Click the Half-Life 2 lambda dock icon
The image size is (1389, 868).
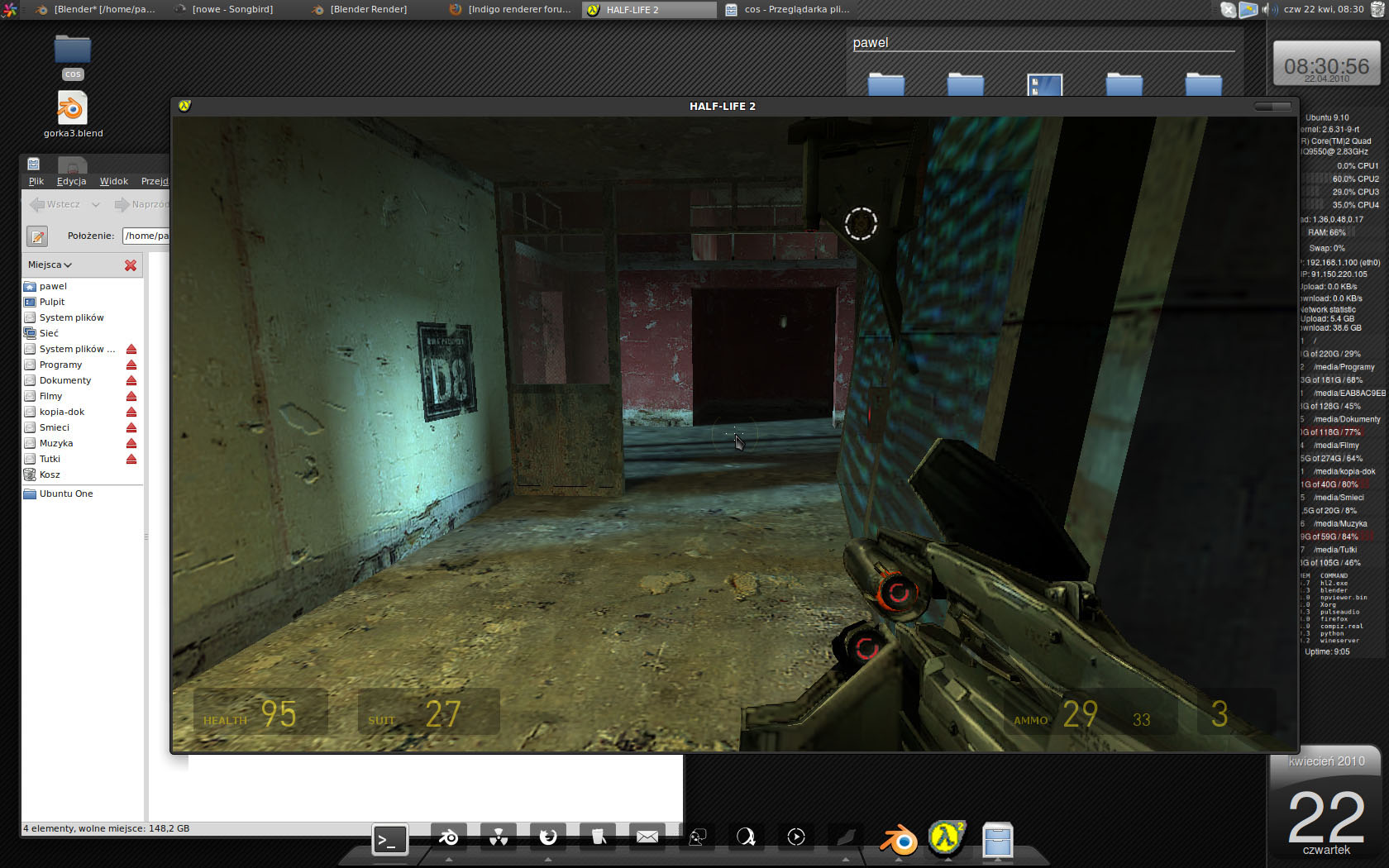click(x=946, y=838)
